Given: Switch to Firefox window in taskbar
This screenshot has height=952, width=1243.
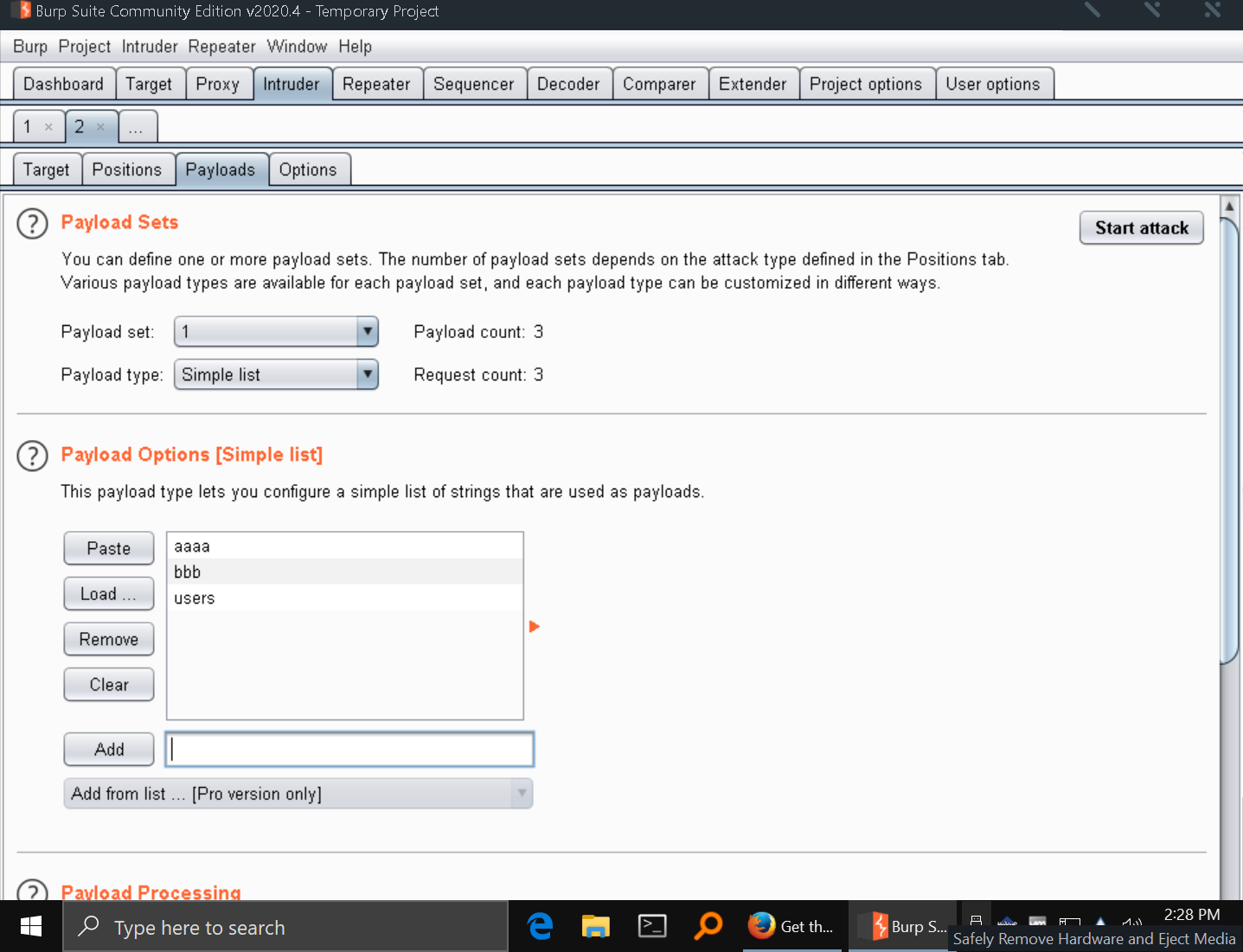Looking at the screenshot, I should pyautogui.click(x=791, y=926).
